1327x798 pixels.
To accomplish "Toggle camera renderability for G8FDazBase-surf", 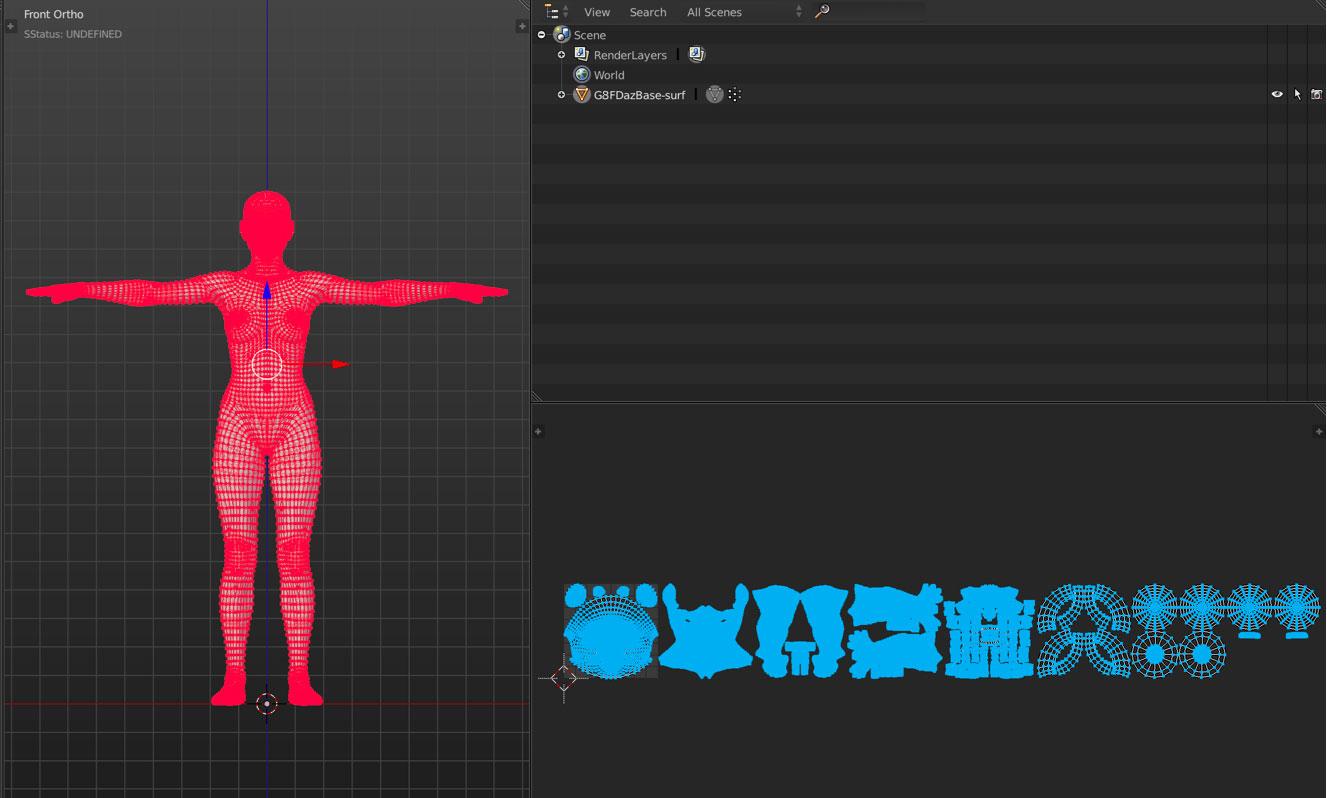I will (1316, 95).
